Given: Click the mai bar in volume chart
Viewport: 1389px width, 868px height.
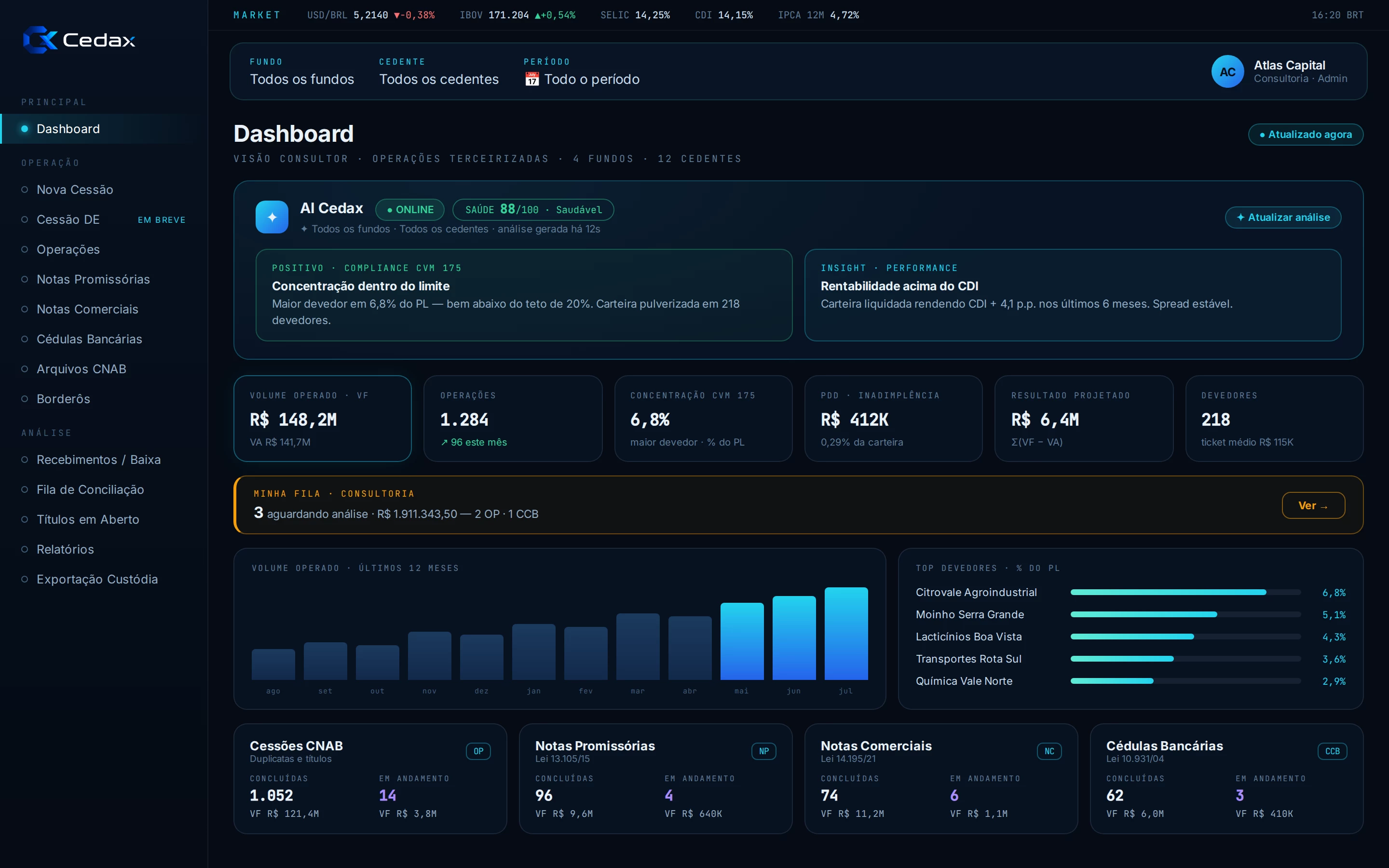Looking at the screenshot, I should tap(742, 641).
